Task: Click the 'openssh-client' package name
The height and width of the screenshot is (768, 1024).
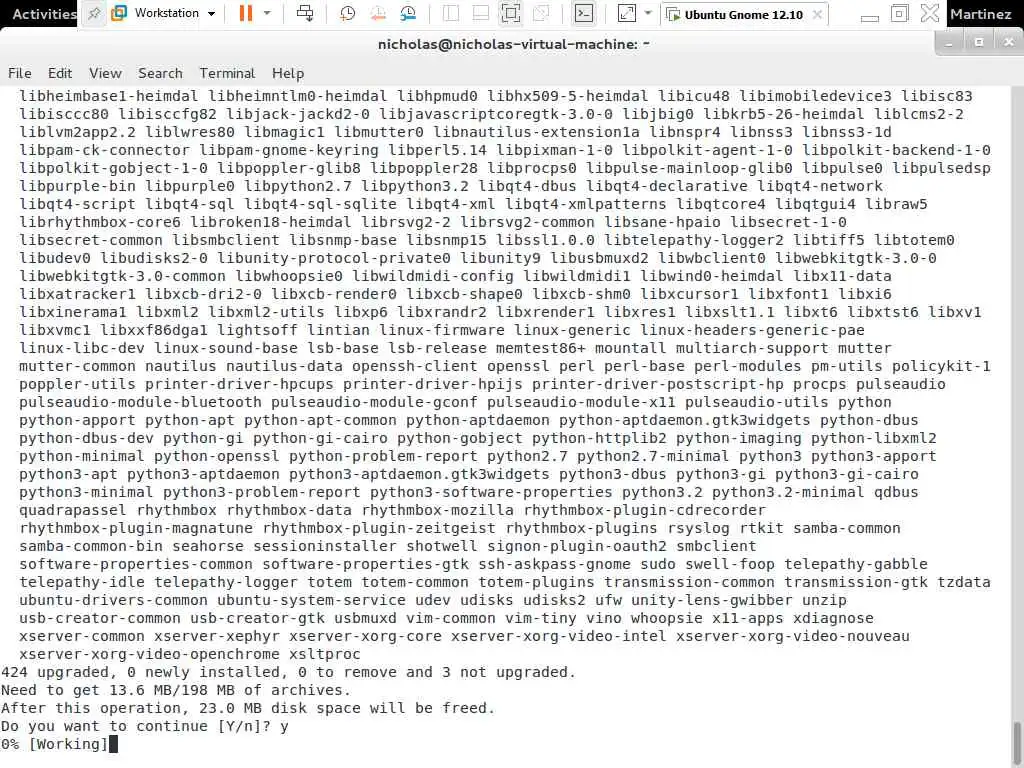Action: coord(415,366)
